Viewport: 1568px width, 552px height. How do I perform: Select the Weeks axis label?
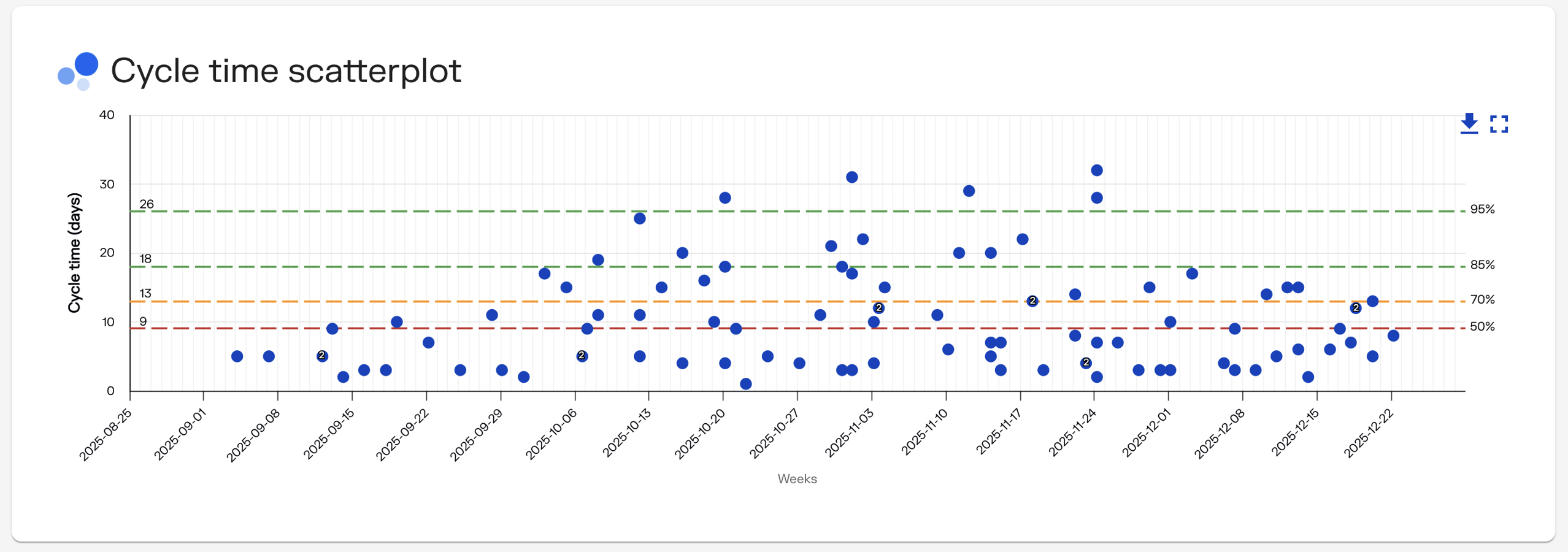pos(796,479)
